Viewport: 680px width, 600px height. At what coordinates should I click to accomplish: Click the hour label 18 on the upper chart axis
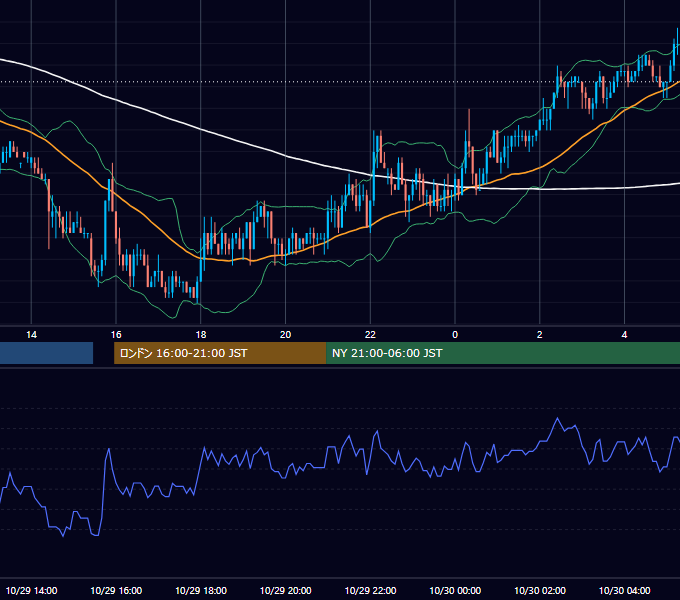coord(201,335)
